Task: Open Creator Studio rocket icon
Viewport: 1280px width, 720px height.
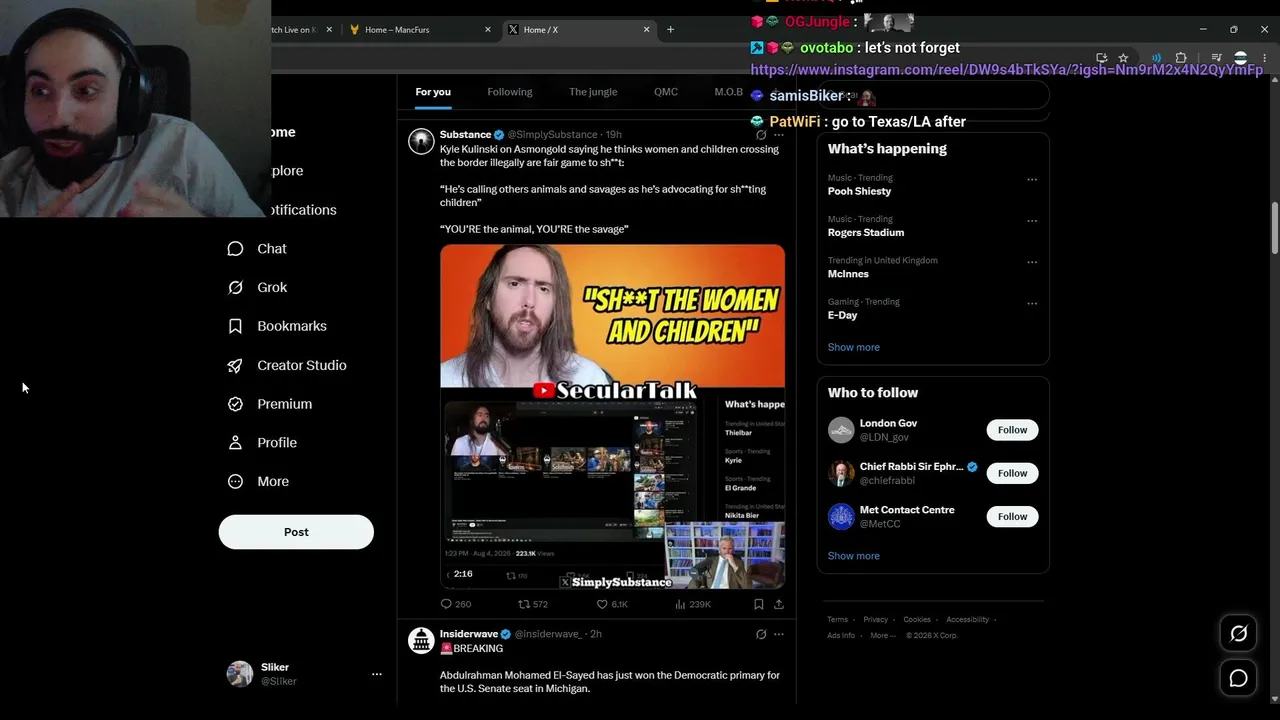Action: [235, 366]
